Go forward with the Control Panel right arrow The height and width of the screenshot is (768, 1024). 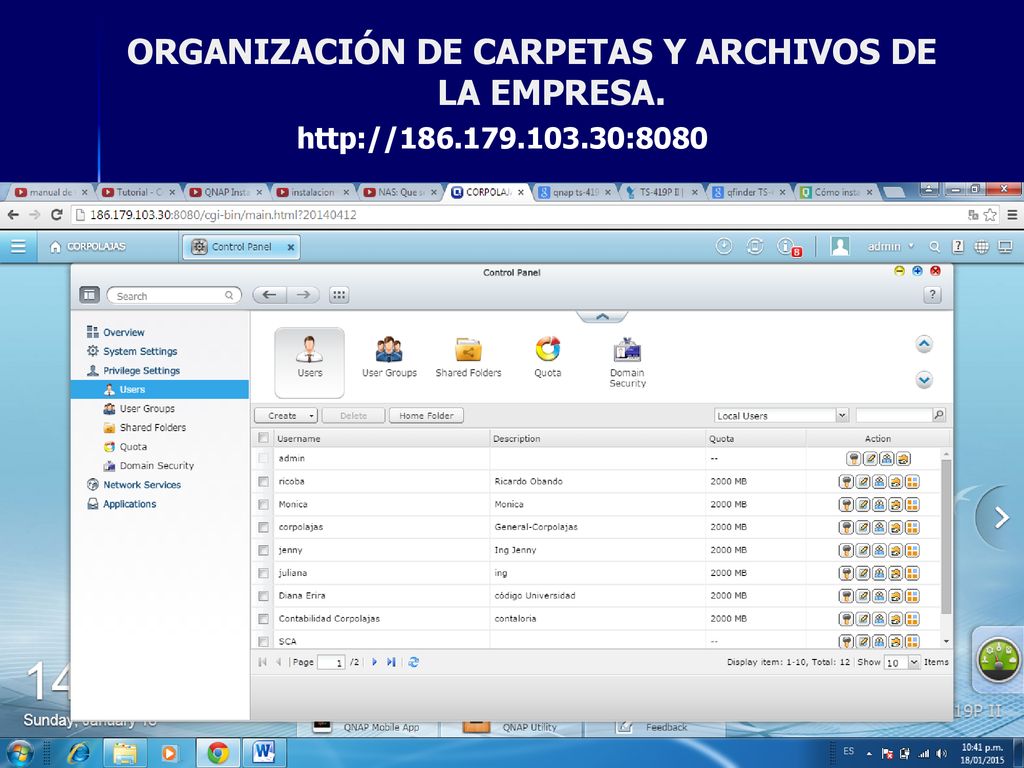pos(303,295)
